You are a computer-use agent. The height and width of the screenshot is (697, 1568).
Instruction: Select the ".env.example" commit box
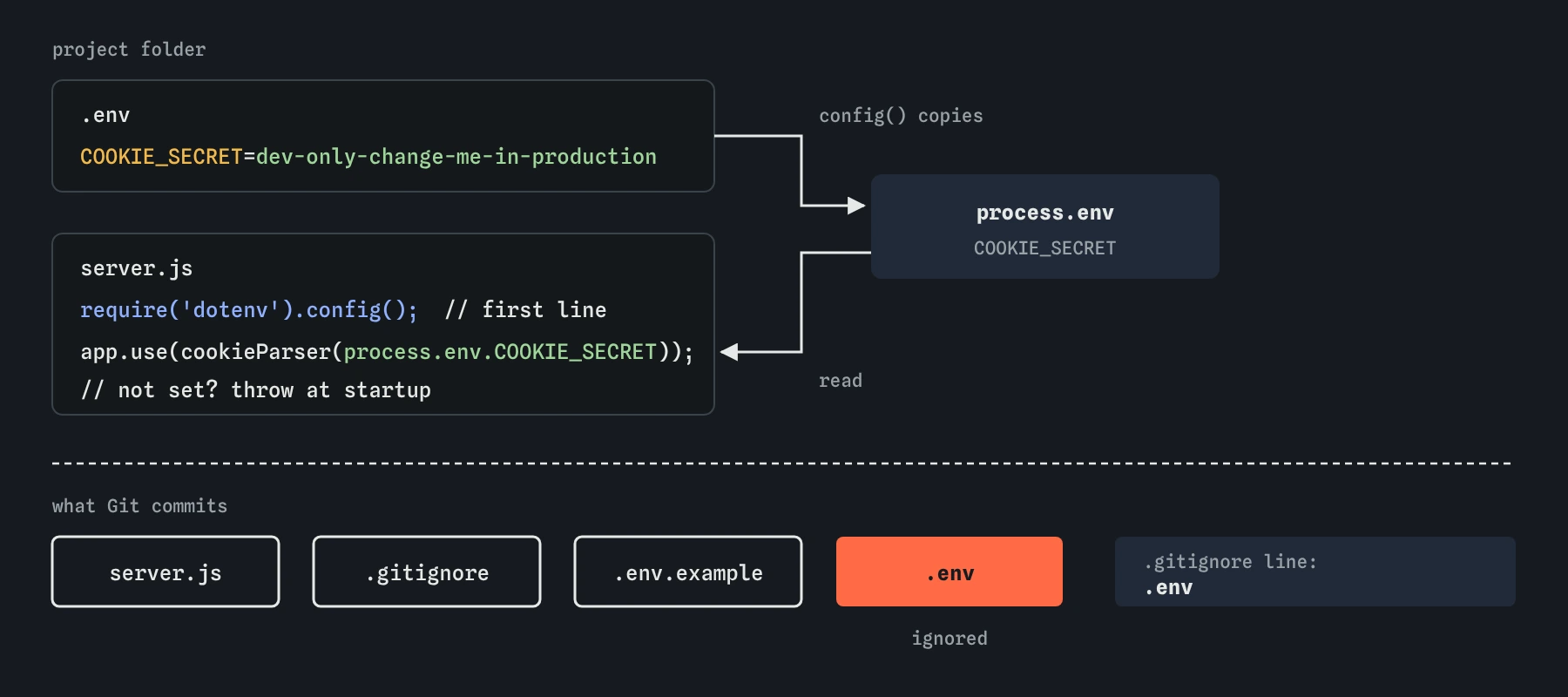tap(688, 572)
